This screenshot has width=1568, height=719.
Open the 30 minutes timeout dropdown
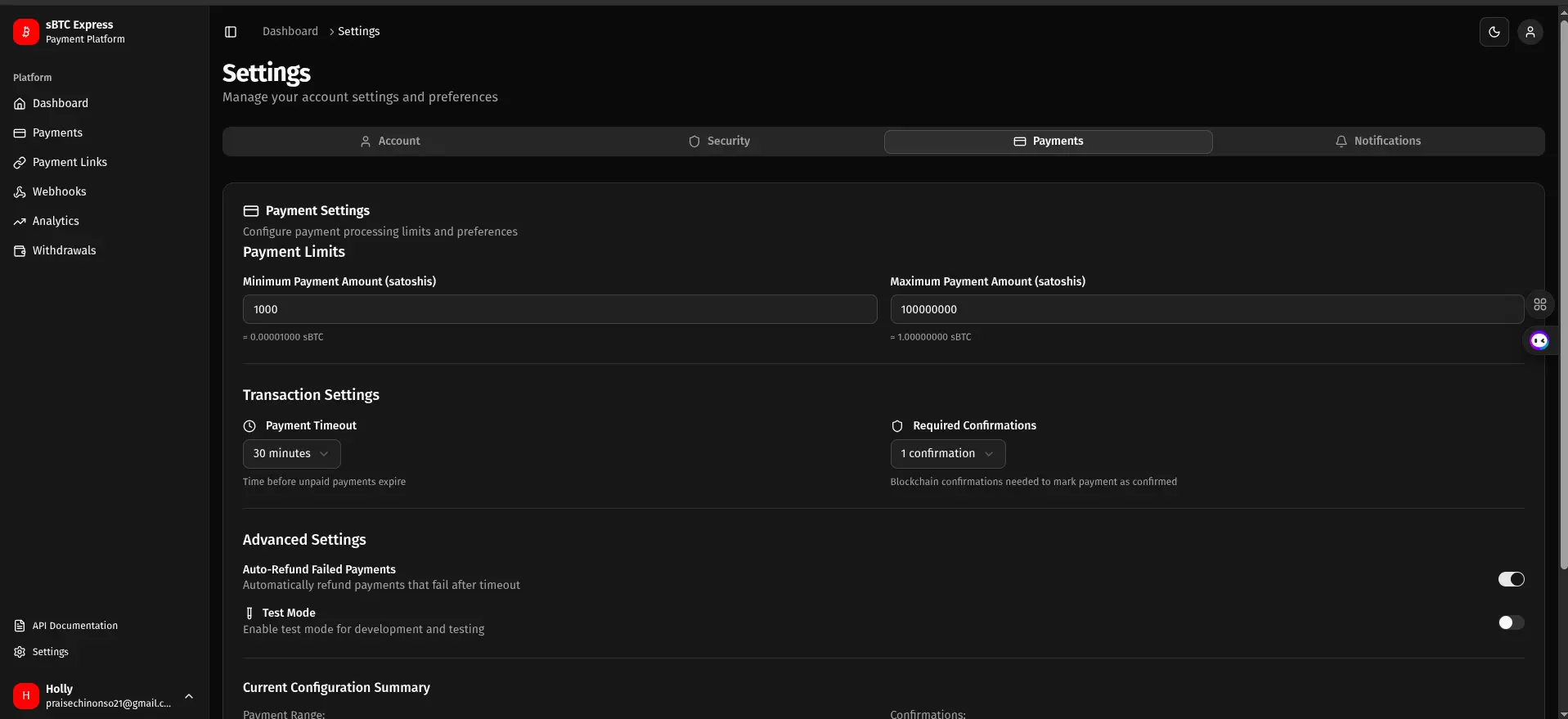(291, 454)
